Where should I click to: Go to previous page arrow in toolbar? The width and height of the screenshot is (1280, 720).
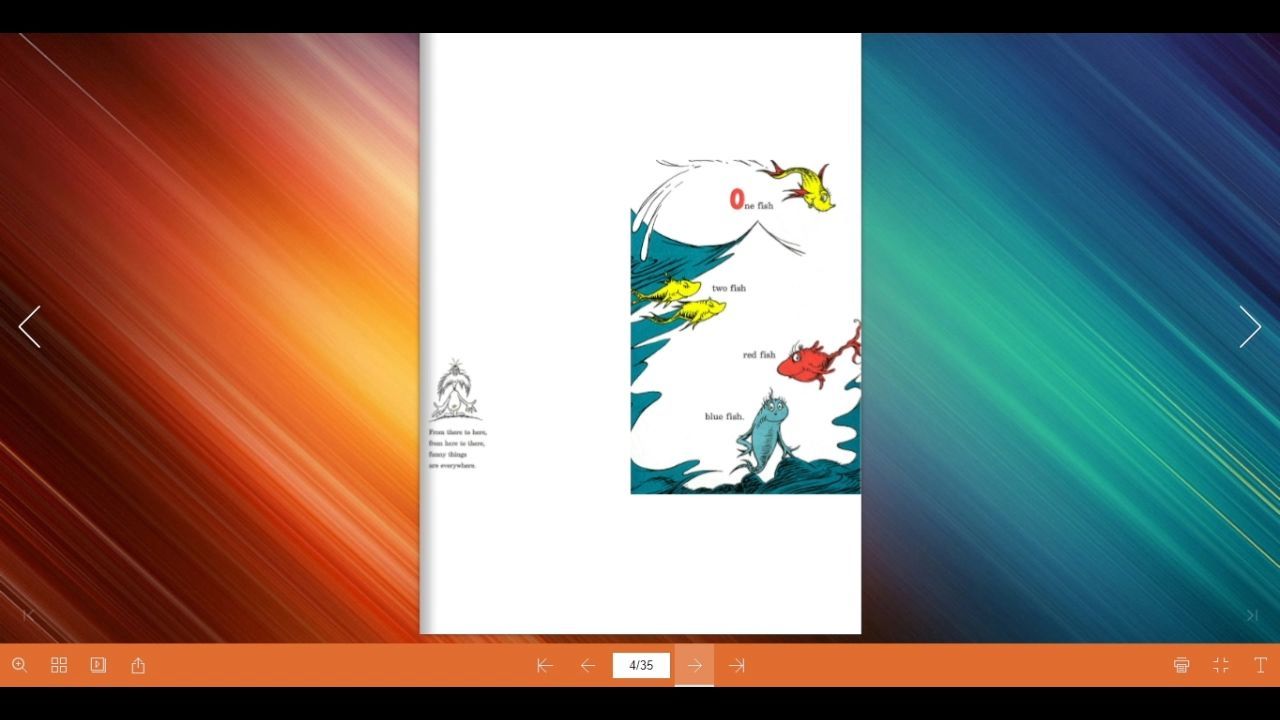click(588, 665)
